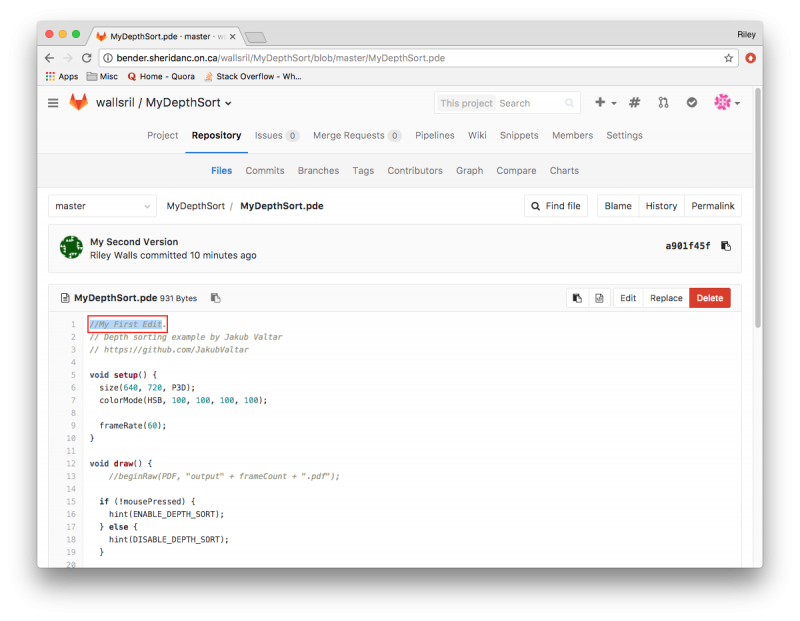Click the red browser extension icon

coord(751,58)
